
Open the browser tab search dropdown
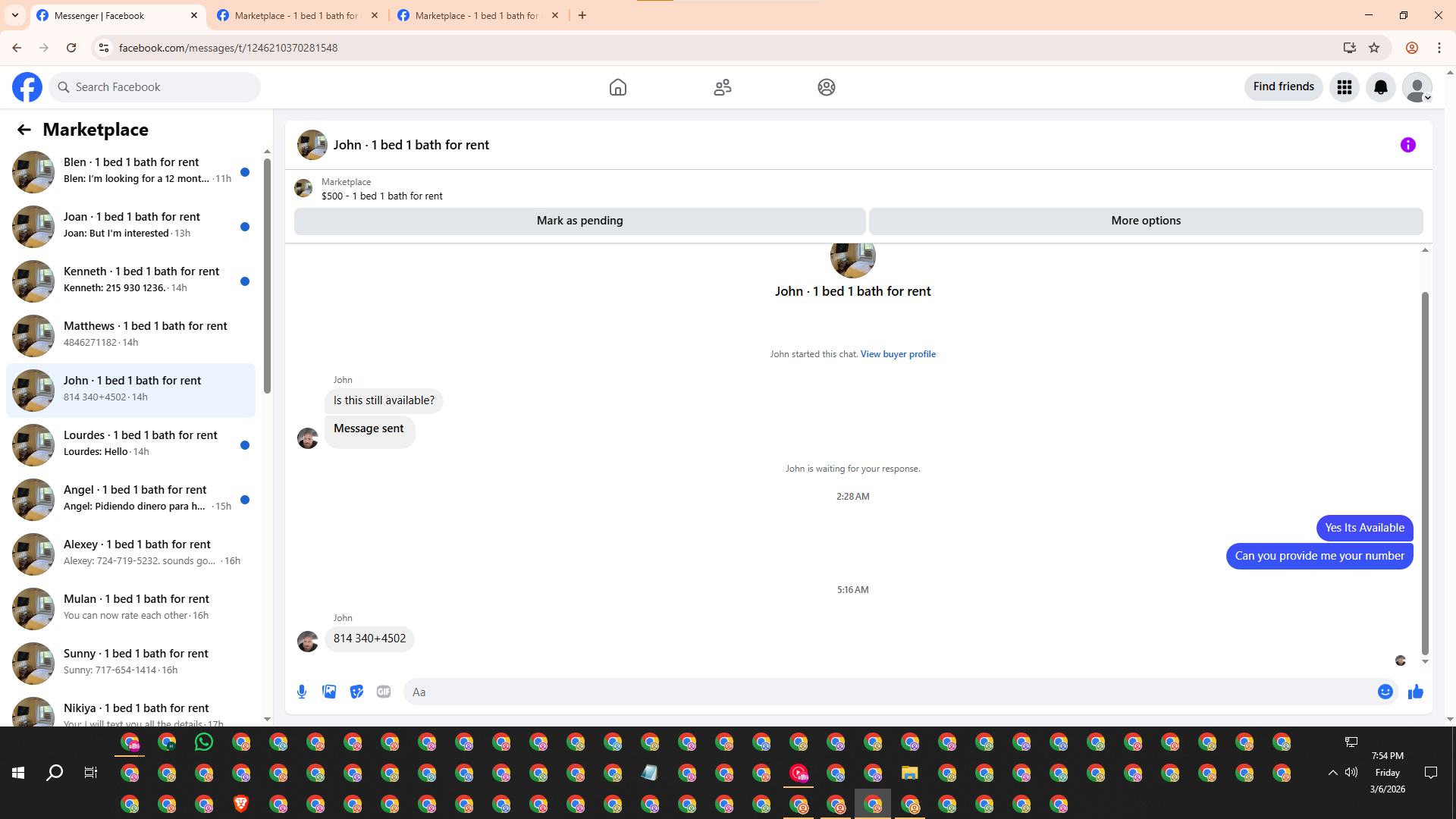coord(15,15)
